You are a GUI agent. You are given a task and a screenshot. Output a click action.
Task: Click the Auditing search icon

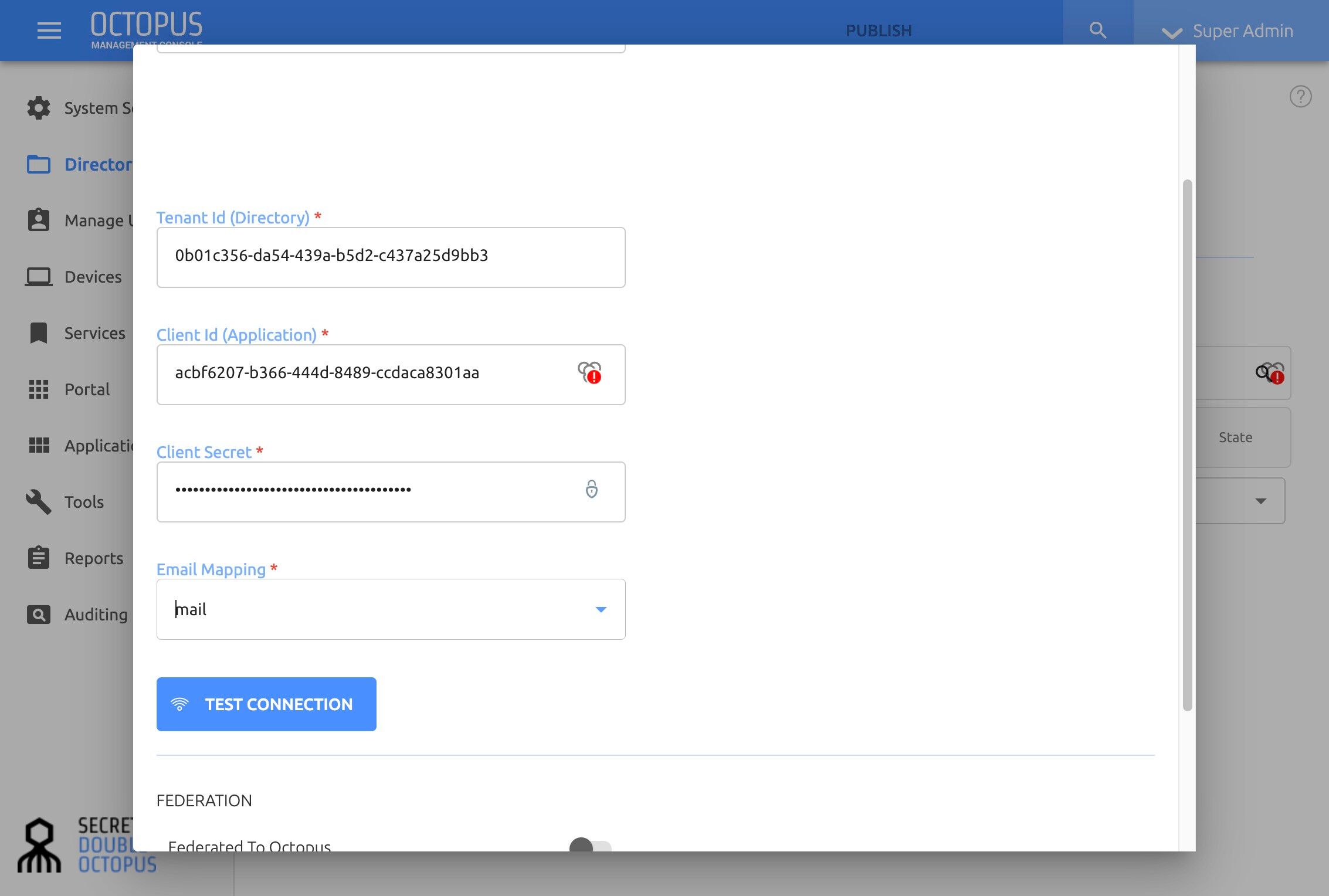coord(39,615)
